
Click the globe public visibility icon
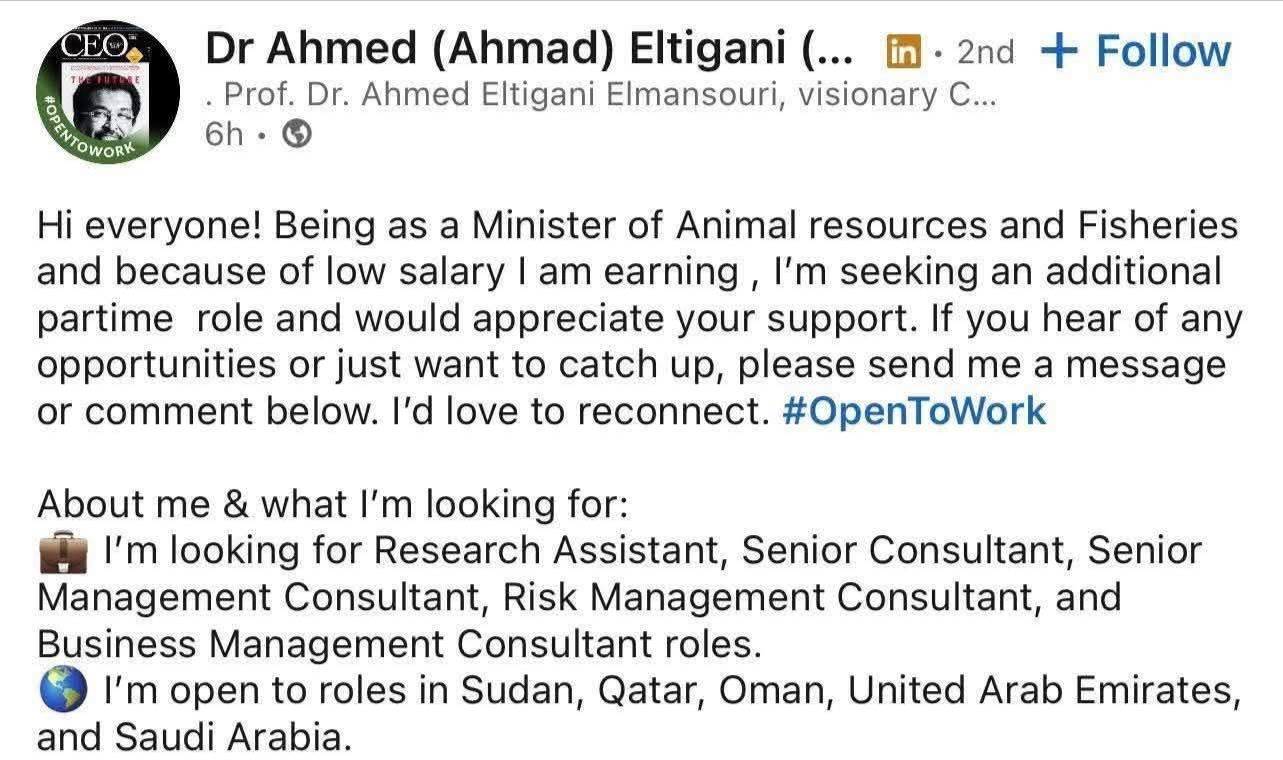[x=297, y=135]
